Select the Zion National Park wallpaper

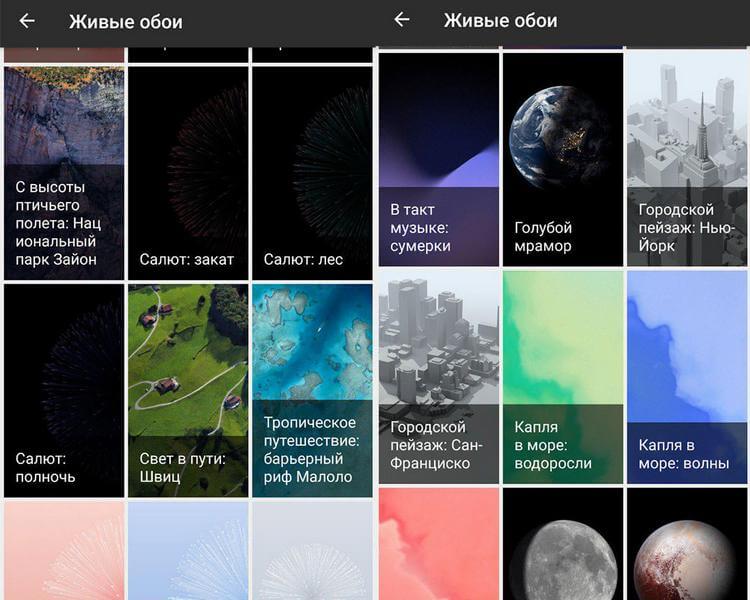click(x=64, y=173)
